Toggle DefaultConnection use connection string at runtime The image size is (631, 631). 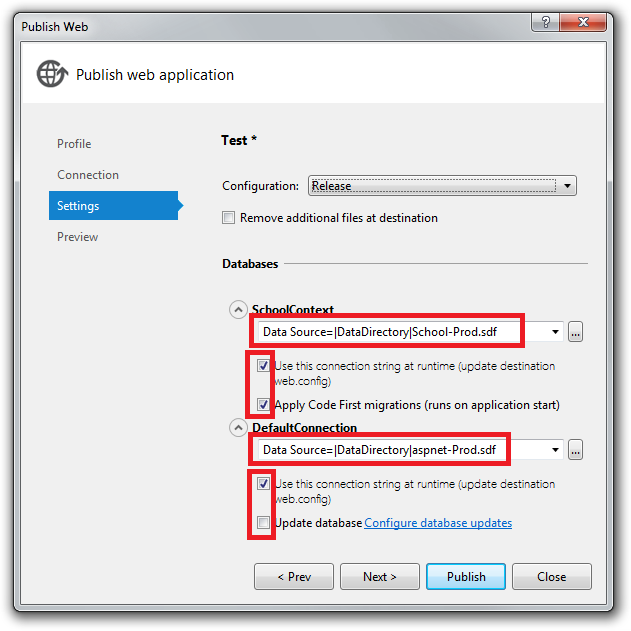pyautogui.click(x=263, y=483)
